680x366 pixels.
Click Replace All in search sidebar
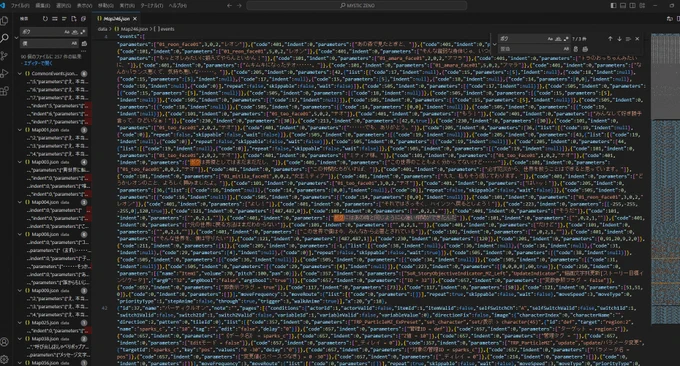tap(84, 43)
